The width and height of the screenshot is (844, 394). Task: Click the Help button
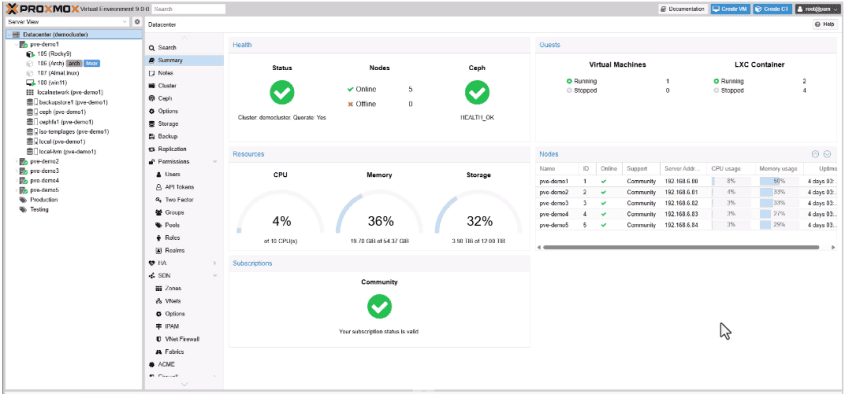(826, 24)
